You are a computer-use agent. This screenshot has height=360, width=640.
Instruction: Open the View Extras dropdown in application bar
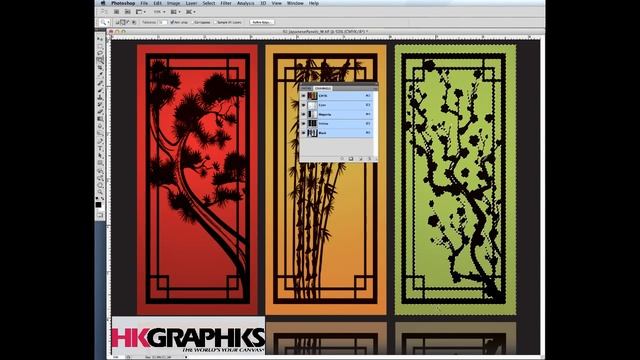(140, 12)
